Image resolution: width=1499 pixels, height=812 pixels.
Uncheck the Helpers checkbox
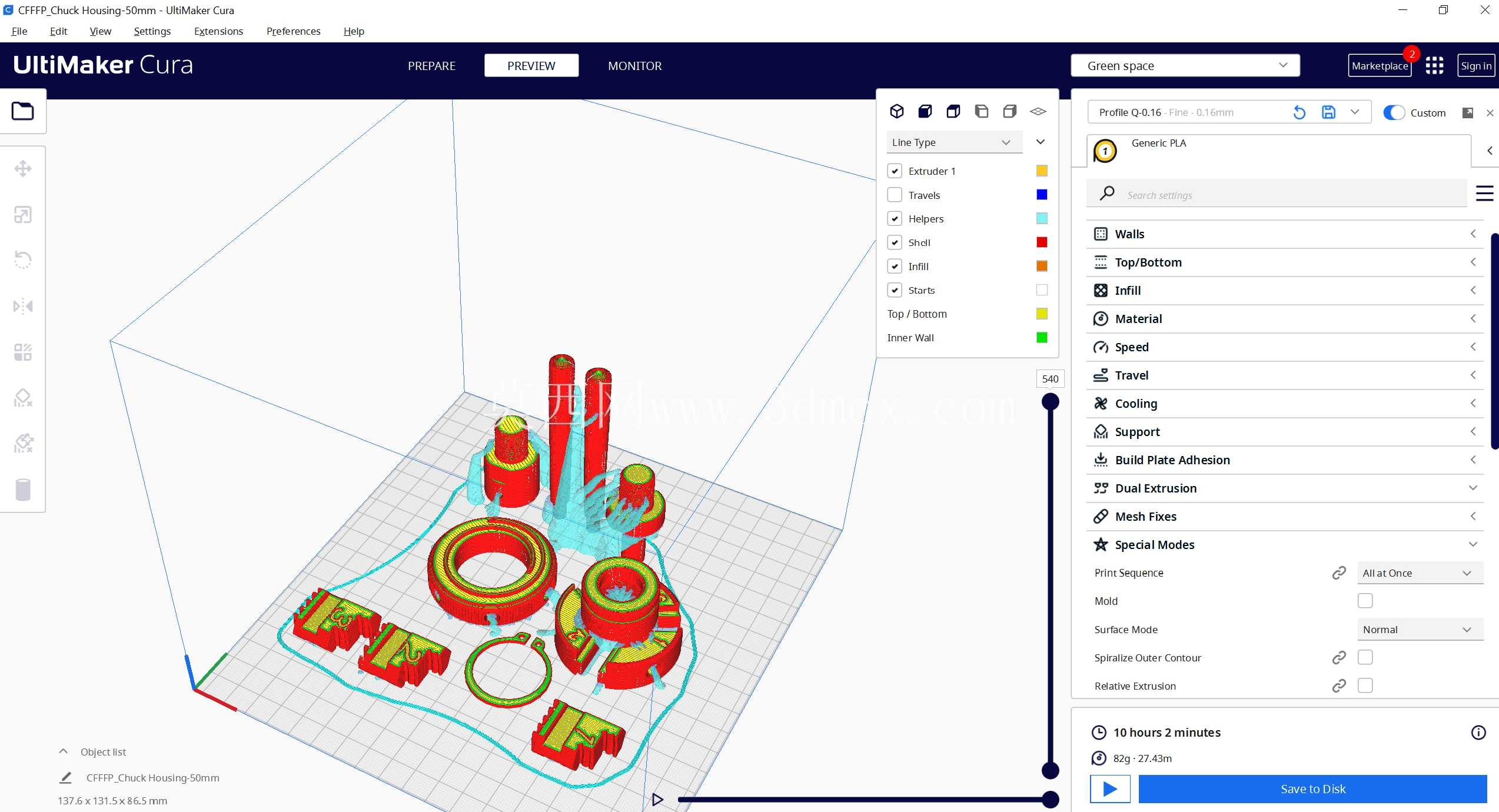895,218
